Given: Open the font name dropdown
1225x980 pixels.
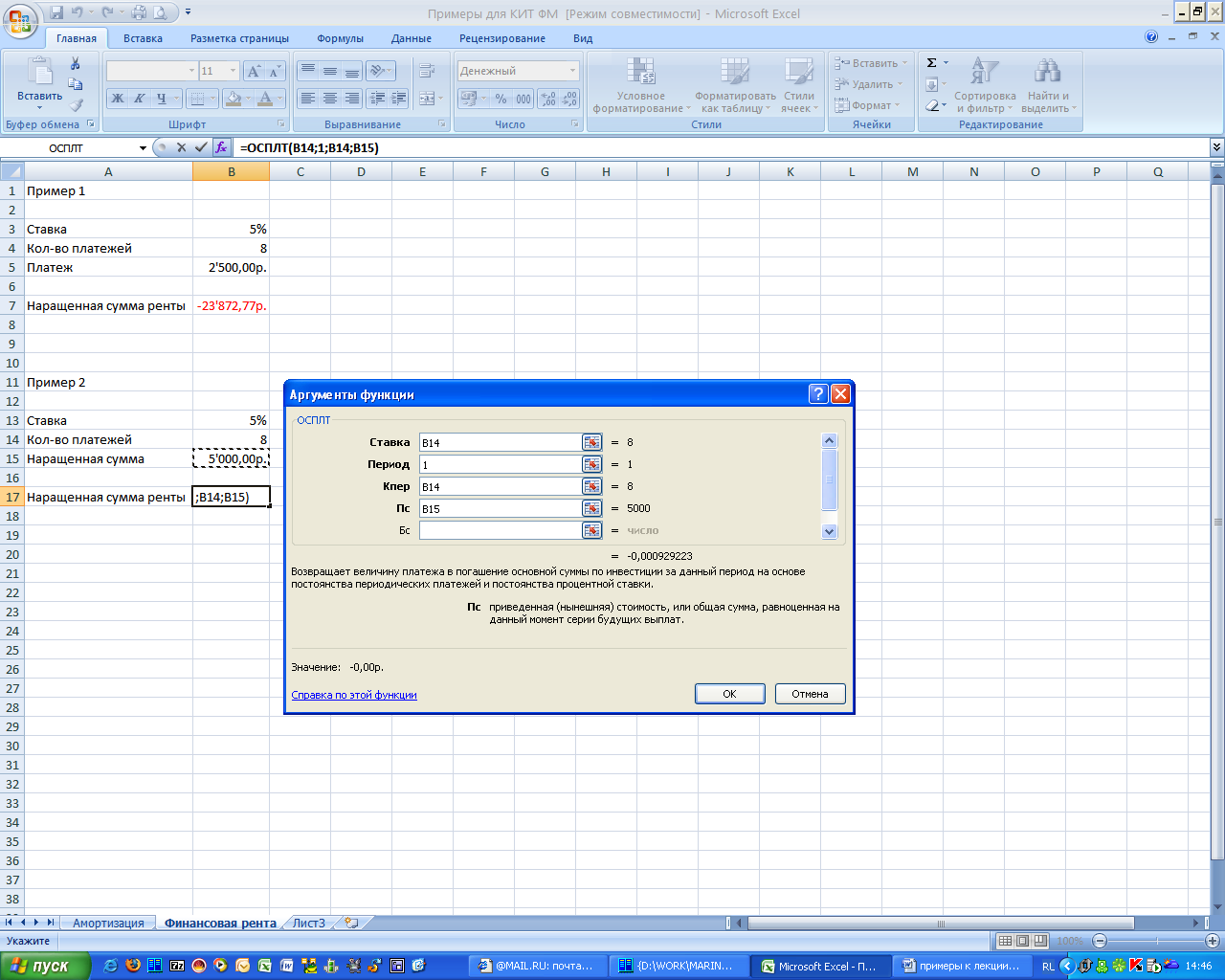Looking at the screenshot, I should tap(191, 71).
